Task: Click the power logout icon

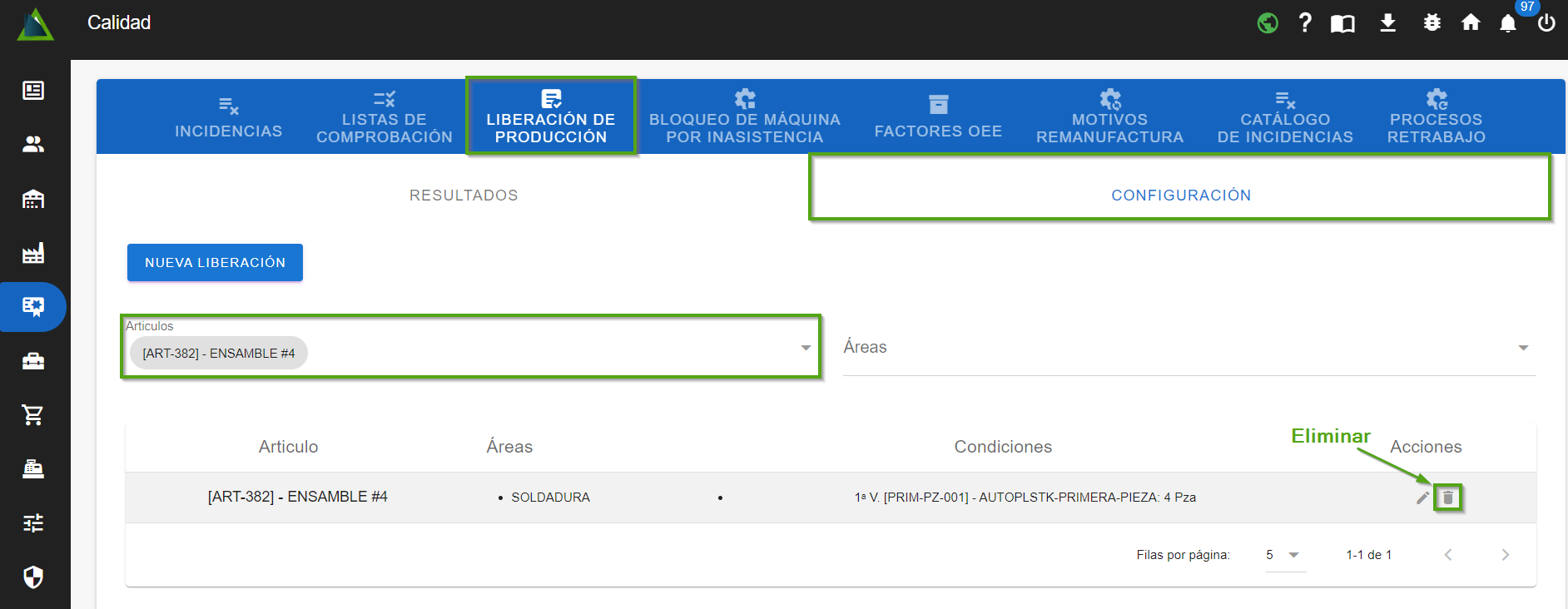Action: tap(1546, 22)
